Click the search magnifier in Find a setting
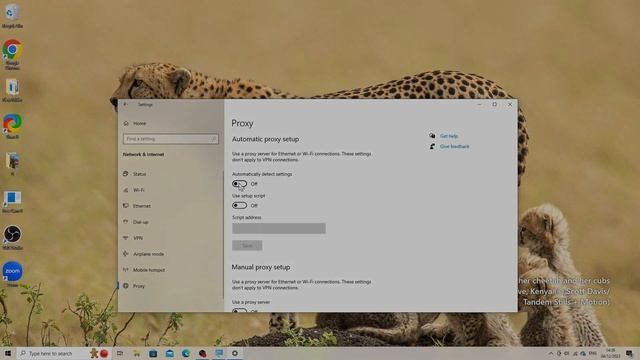Image resolution: width=640 pixels, height=360 pixels. click(214, 139)
